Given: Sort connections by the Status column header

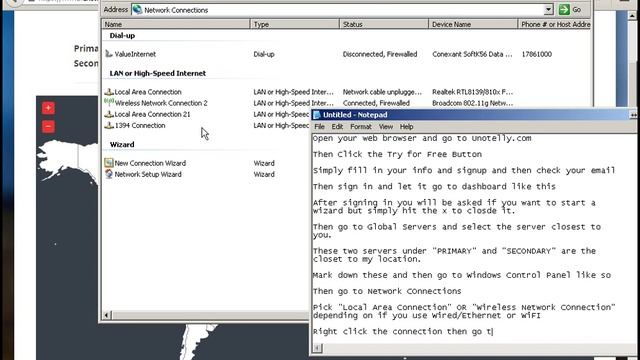Looking at the screenshot, I should point(384,24).
